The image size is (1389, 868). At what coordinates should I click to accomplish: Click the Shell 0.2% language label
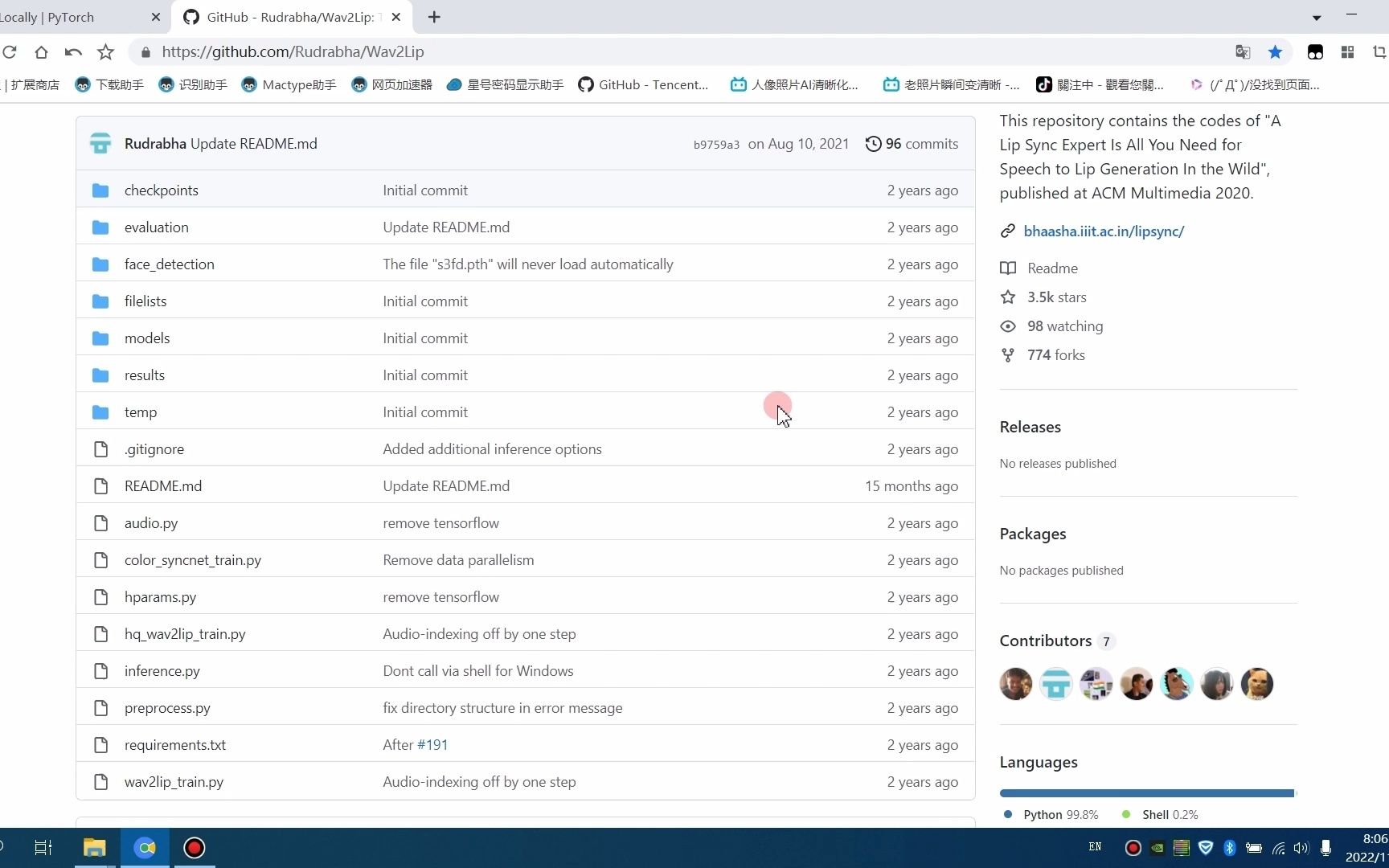click(1160, 815)
